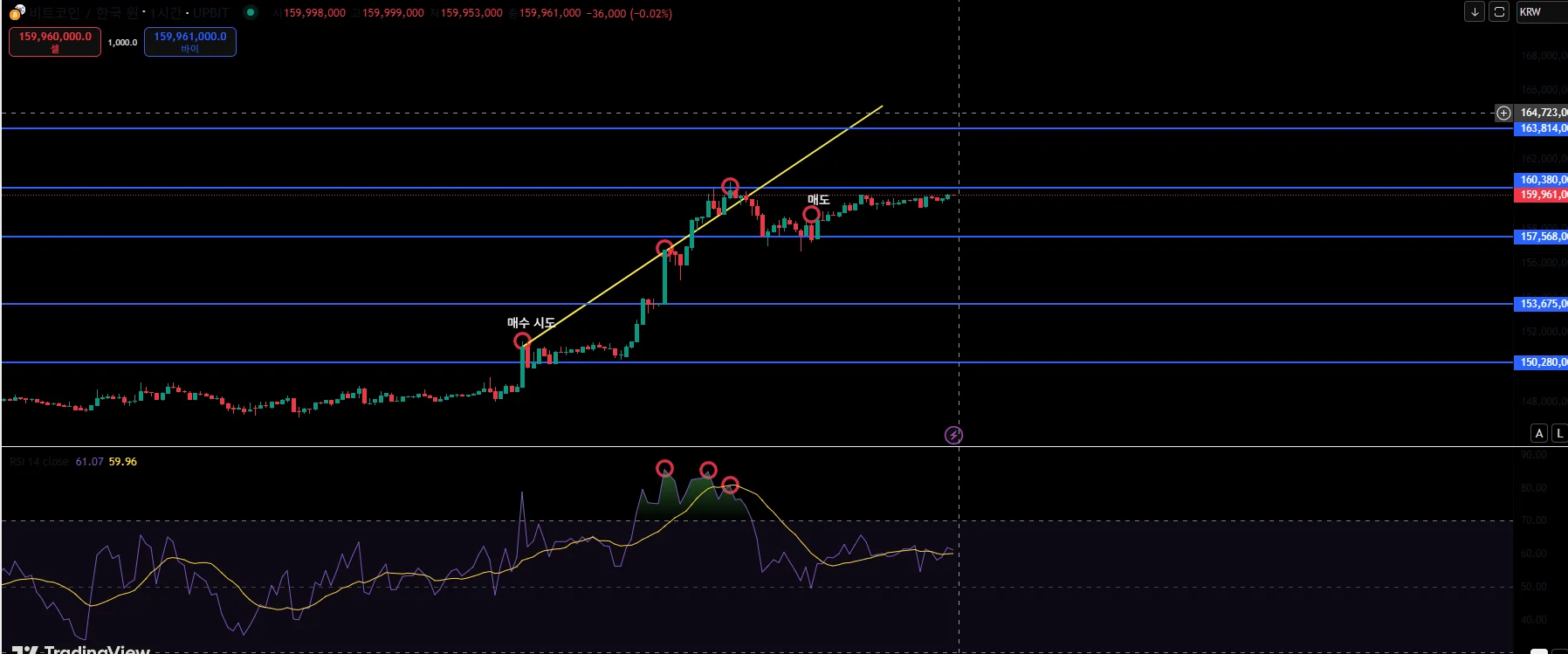1568x654 pixels.
Task: Open the order quantity field showing 1,000.0
Action: click(x=122, y=43)
